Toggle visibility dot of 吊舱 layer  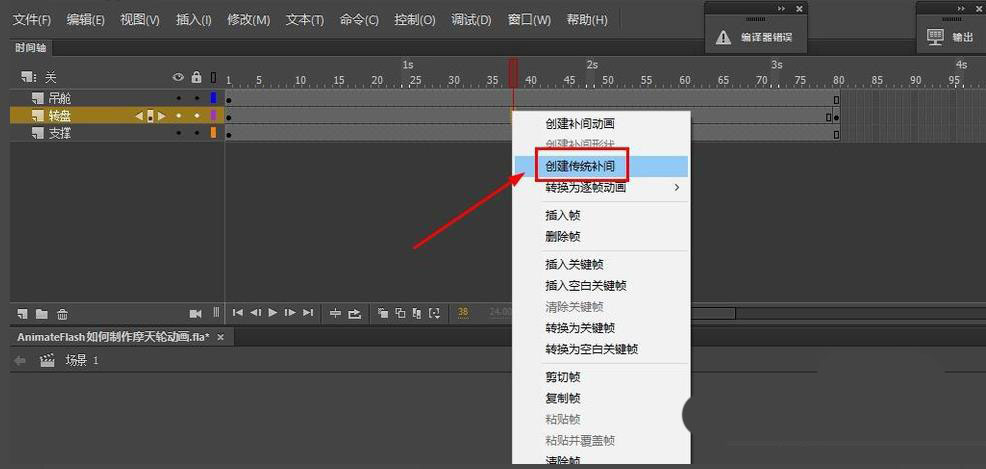pyautogui.click(x=179, y=99)
